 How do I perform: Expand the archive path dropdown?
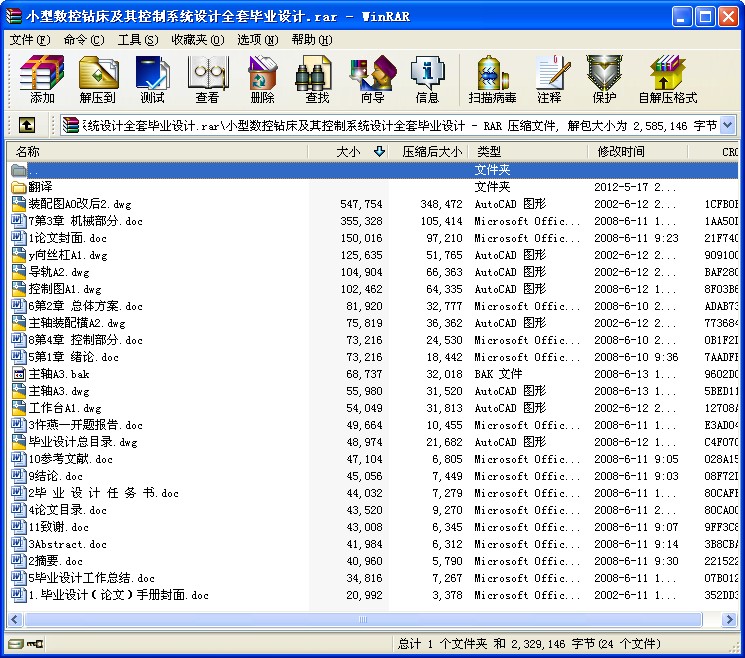point(727,125)
